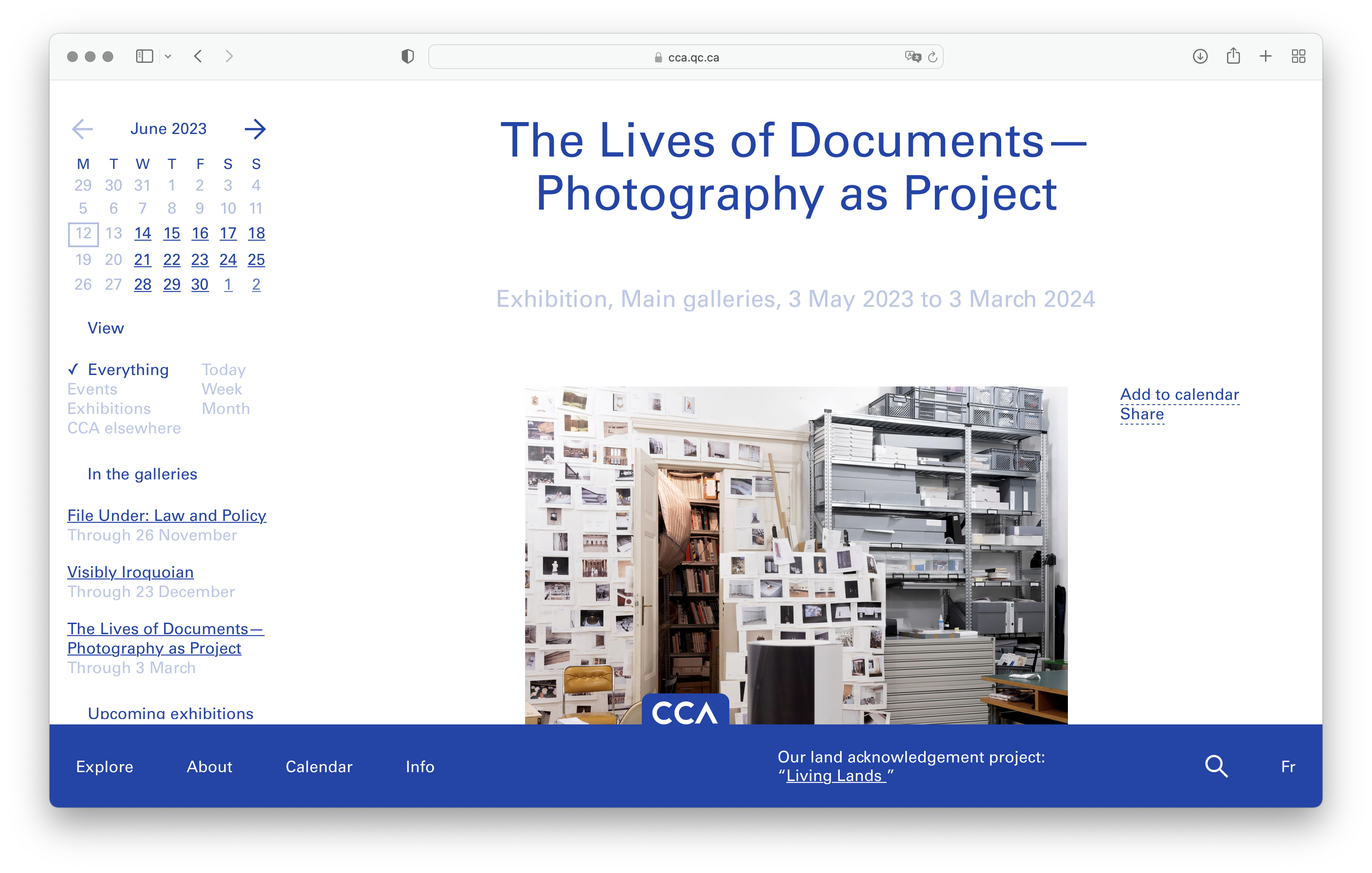Open the sidebar options dropdown chevron
The height and width of the screenshot is (873, 1372).
[x=168, y=57]
